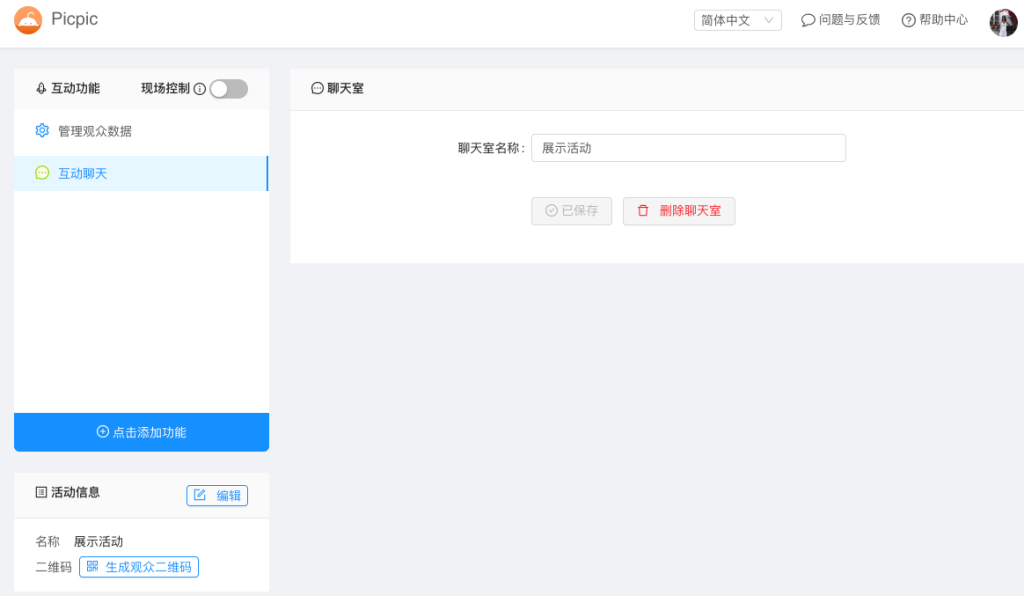Click the 互动功能 heading text
Image resolution: width=1024 pixels, height=596 pixels.
76,88
